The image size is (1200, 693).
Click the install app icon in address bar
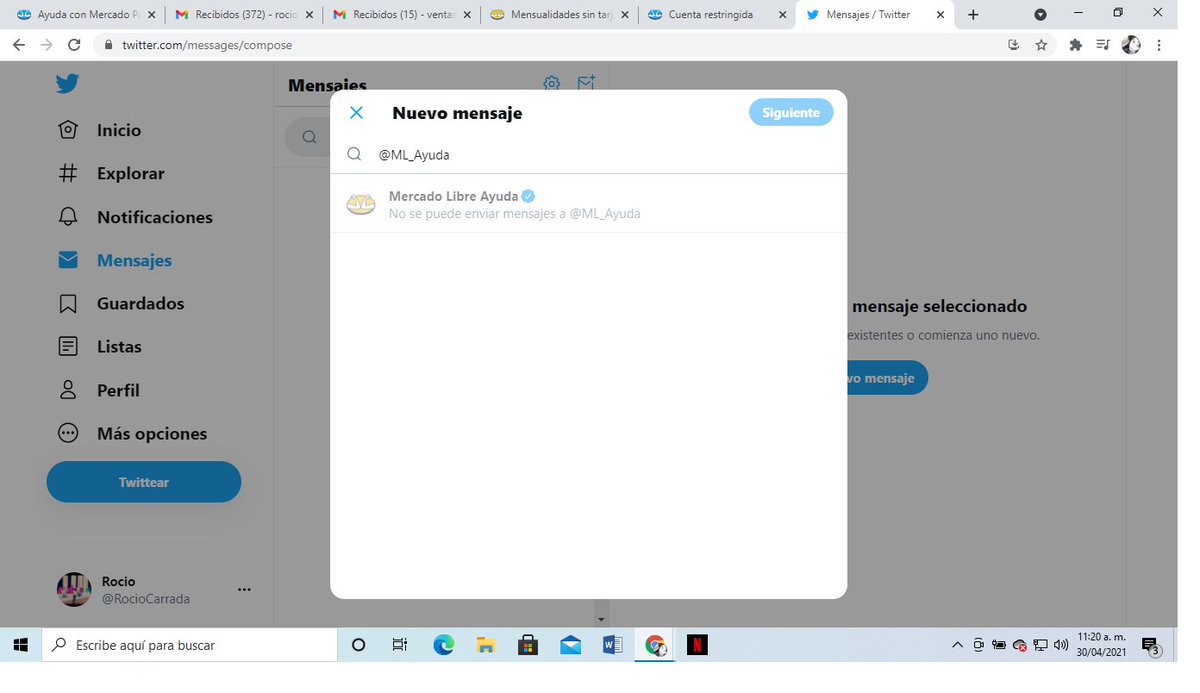(x=1014, y=45)
